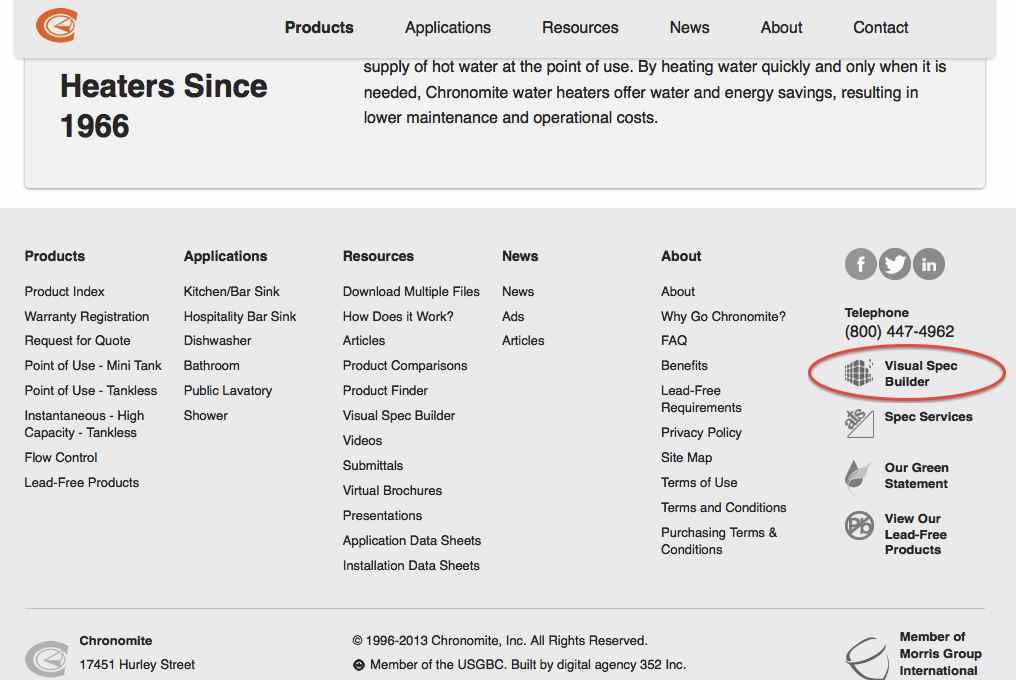Open the Terms of Use link
Image resolution: width=1016 pixels, height=680 pixels.
699,482
